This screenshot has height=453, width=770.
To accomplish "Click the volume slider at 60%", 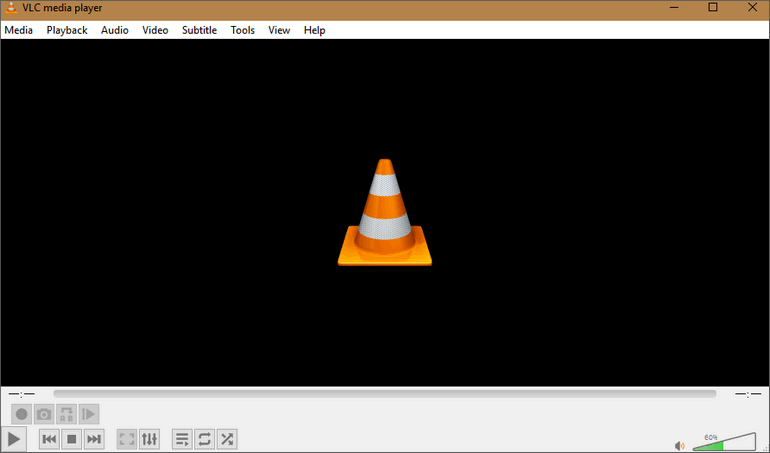I will pyautogui.click(x=724, y=442).
